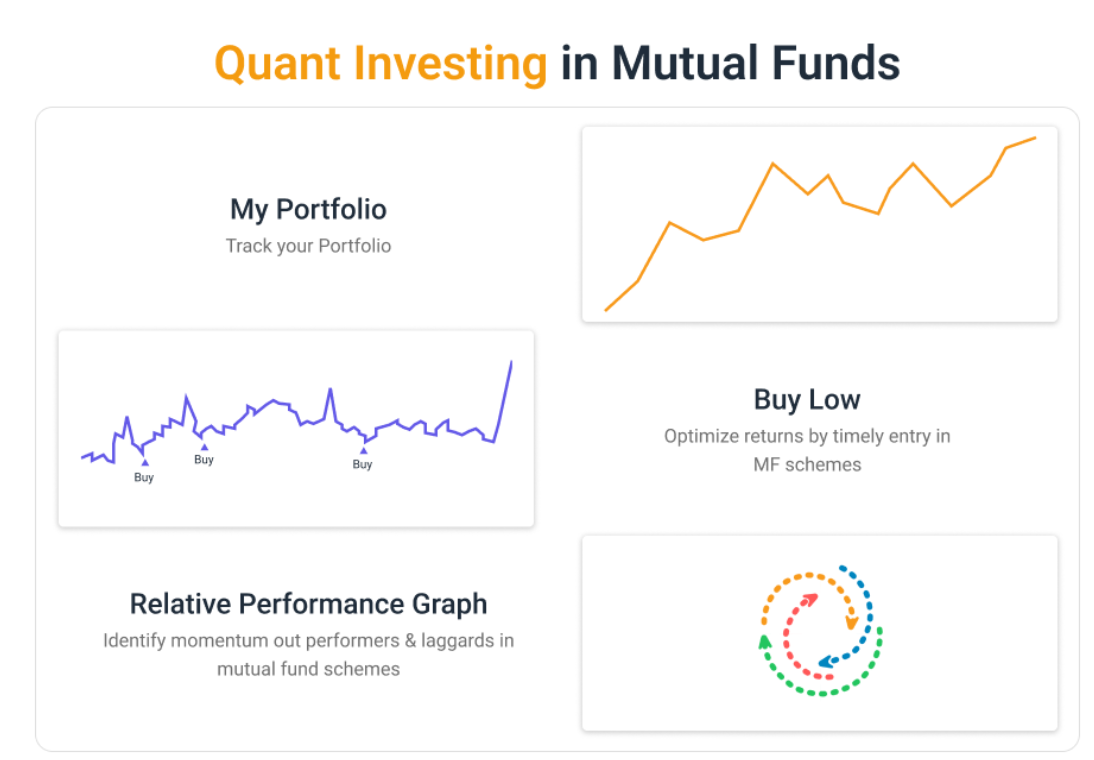This screenshot has height=760, width=1094.
Task: Open the purple buy-signal line chart
Action: (296, 428)
